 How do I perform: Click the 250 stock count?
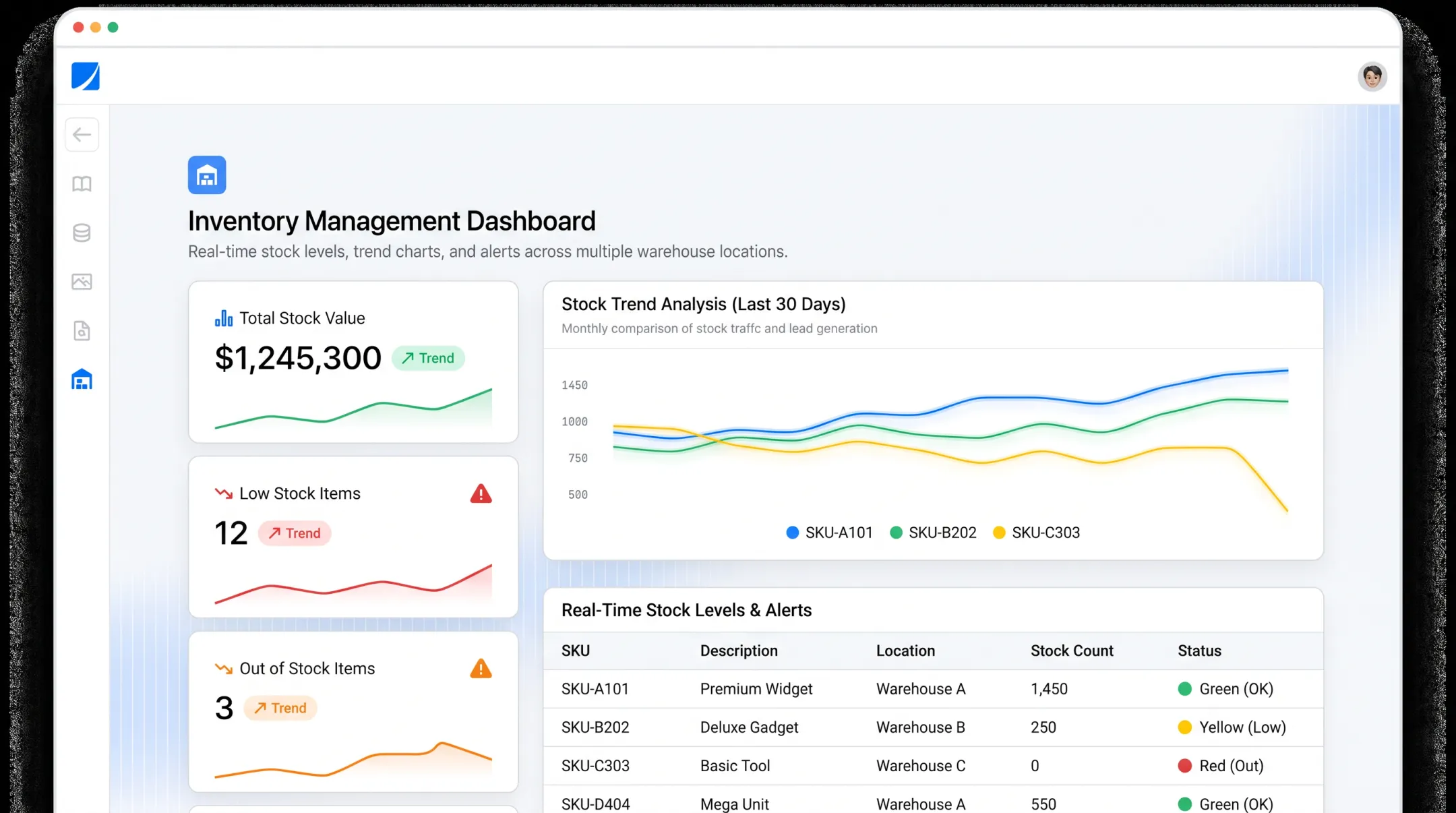[1043, 727]
